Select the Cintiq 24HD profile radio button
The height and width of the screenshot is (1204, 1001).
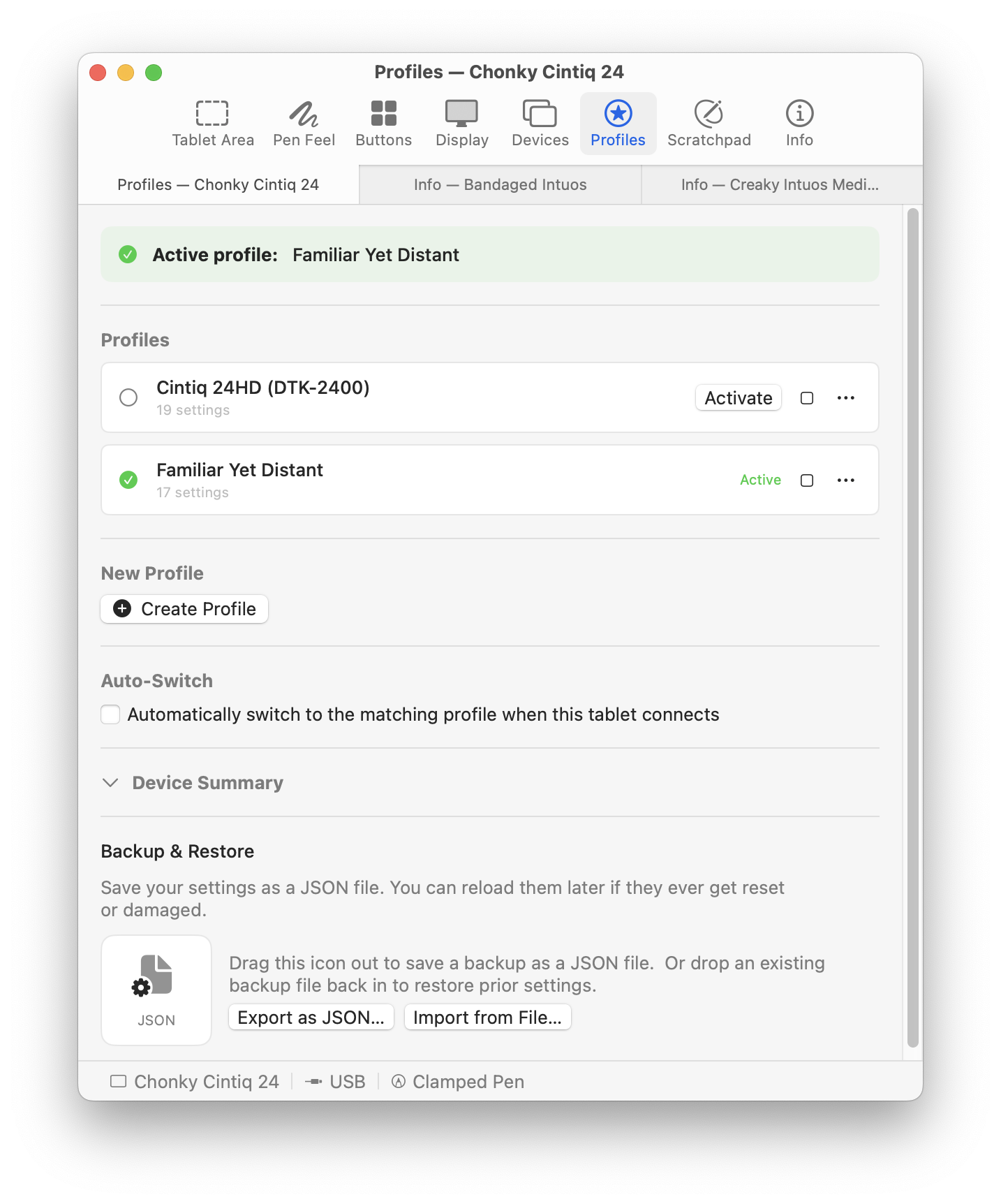128,397
